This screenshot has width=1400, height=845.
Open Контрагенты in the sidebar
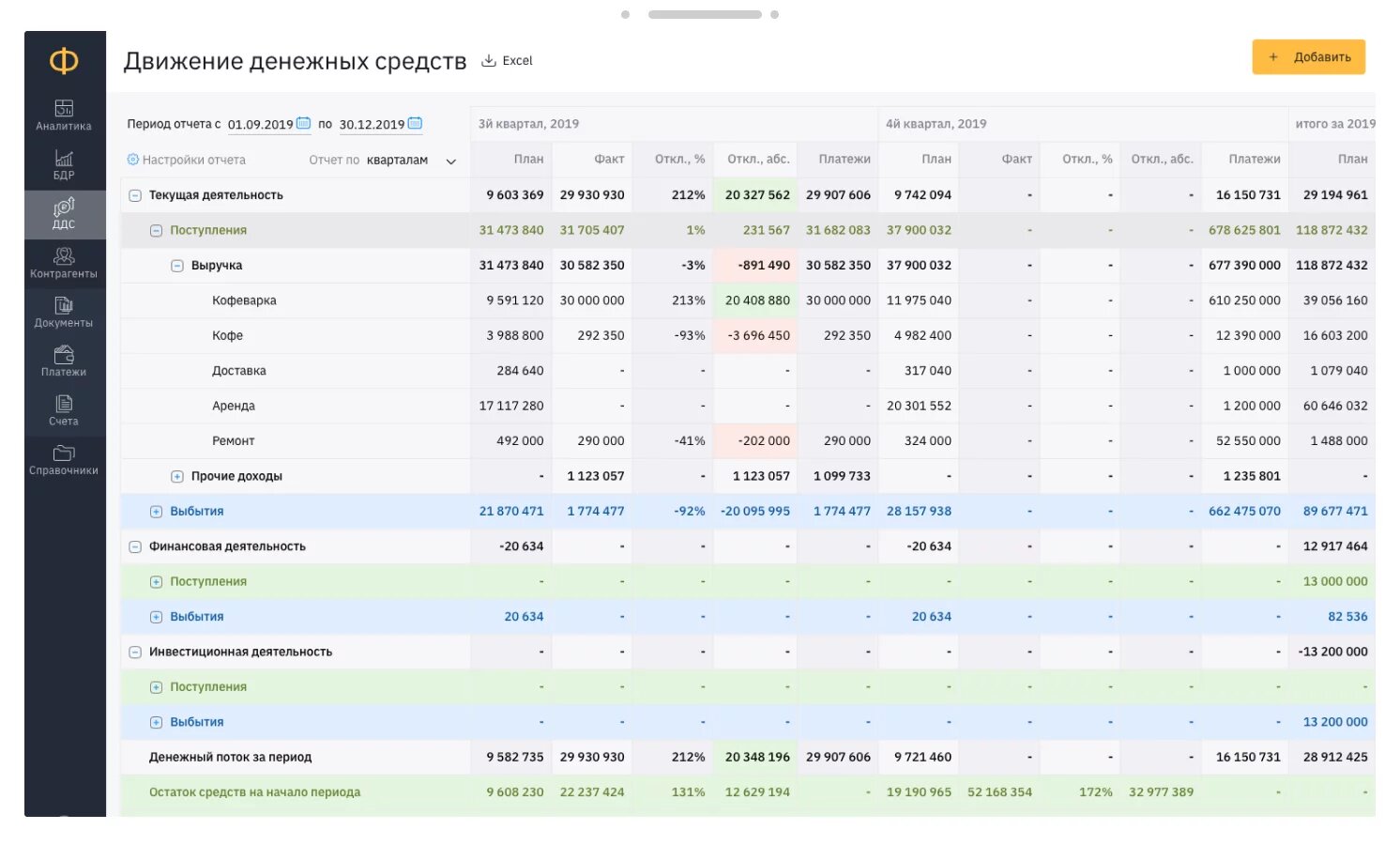64,263
